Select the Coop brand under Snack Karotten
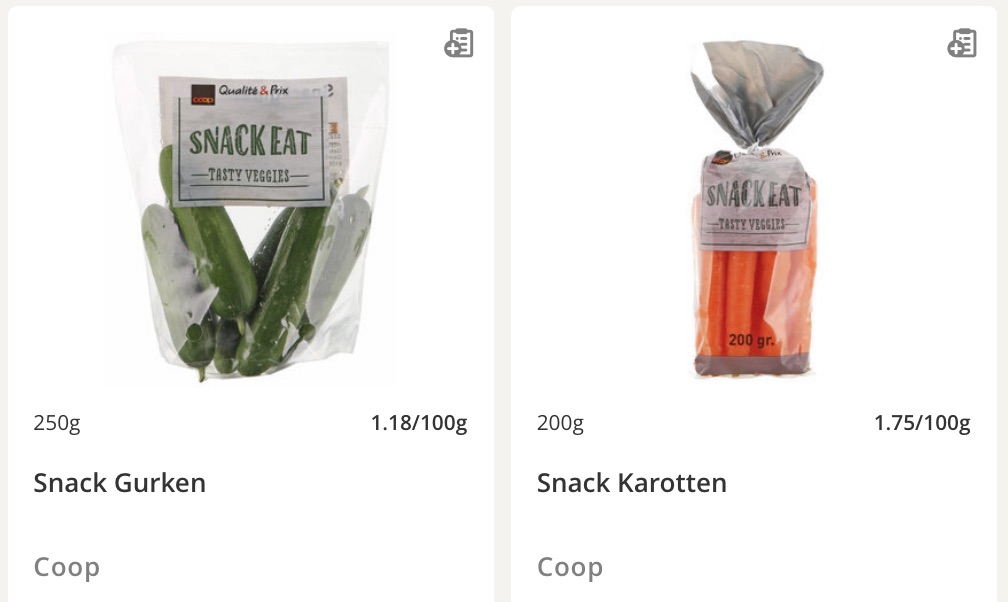This screenshot has width=1008, height=602. pos(570,567)
